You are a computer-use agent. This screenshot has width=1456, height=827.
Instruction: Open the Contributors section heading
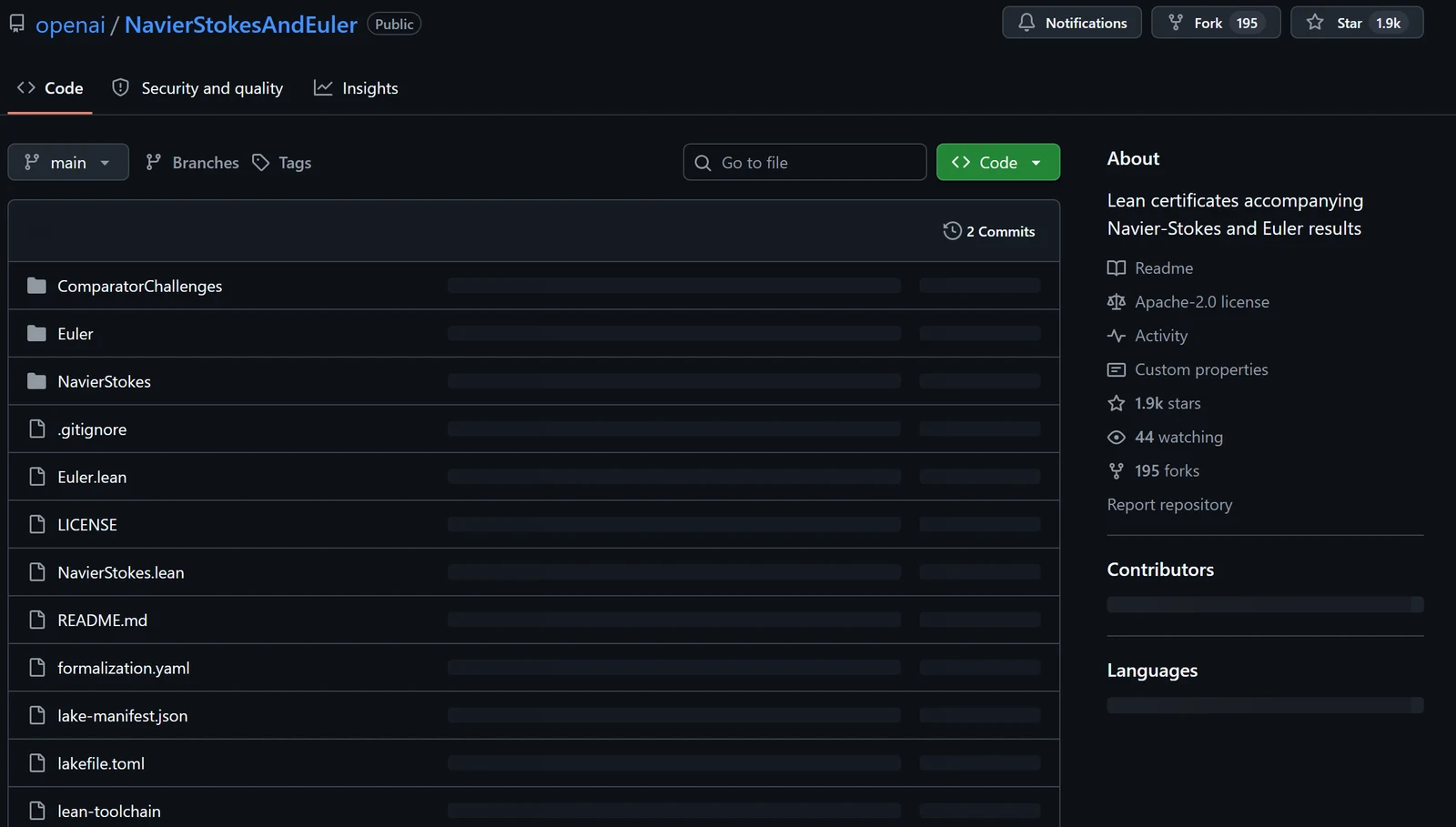pyautogui.click(x=1160, y=570)
